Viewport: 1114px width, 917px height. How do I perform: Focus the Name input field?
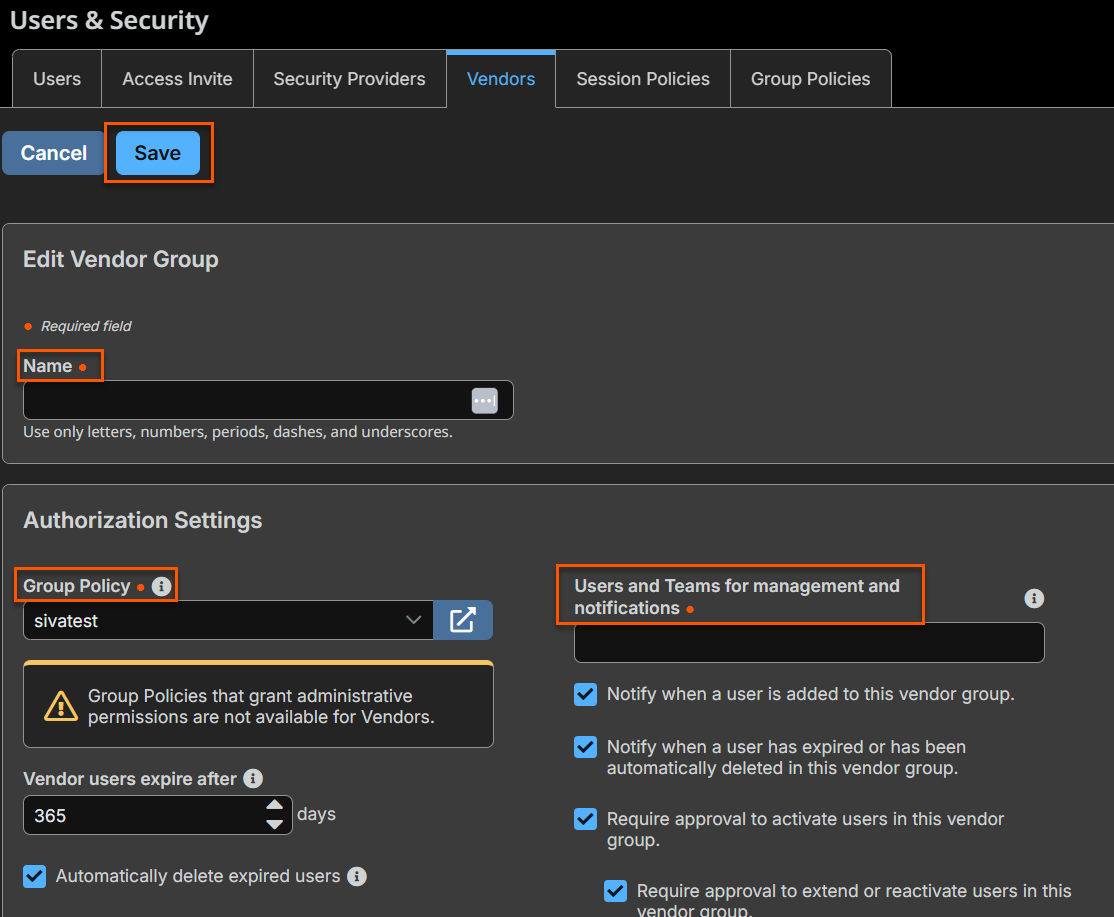click(x=268, y=400)
